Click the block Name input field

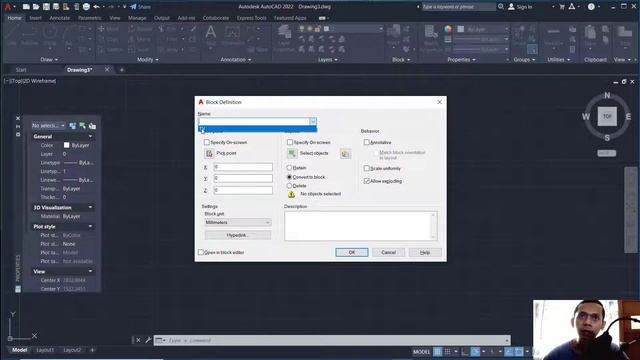[x=254, y=121]
